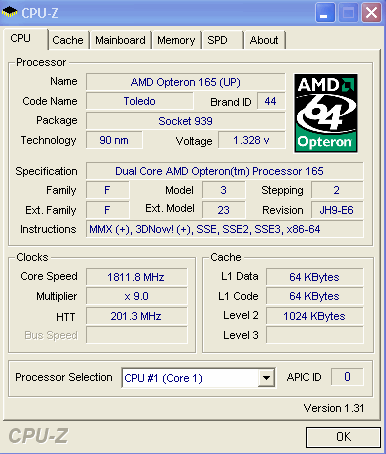This screenshot has height=454, width=386.
Task: Click the CPU-Z title bar text
Action: click(x=40, y=13)
